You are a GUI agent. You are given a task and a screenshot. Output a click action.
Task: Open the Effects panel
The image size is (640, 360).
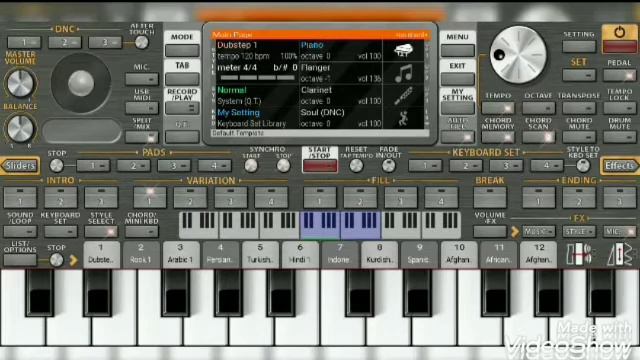pos(620,166)
